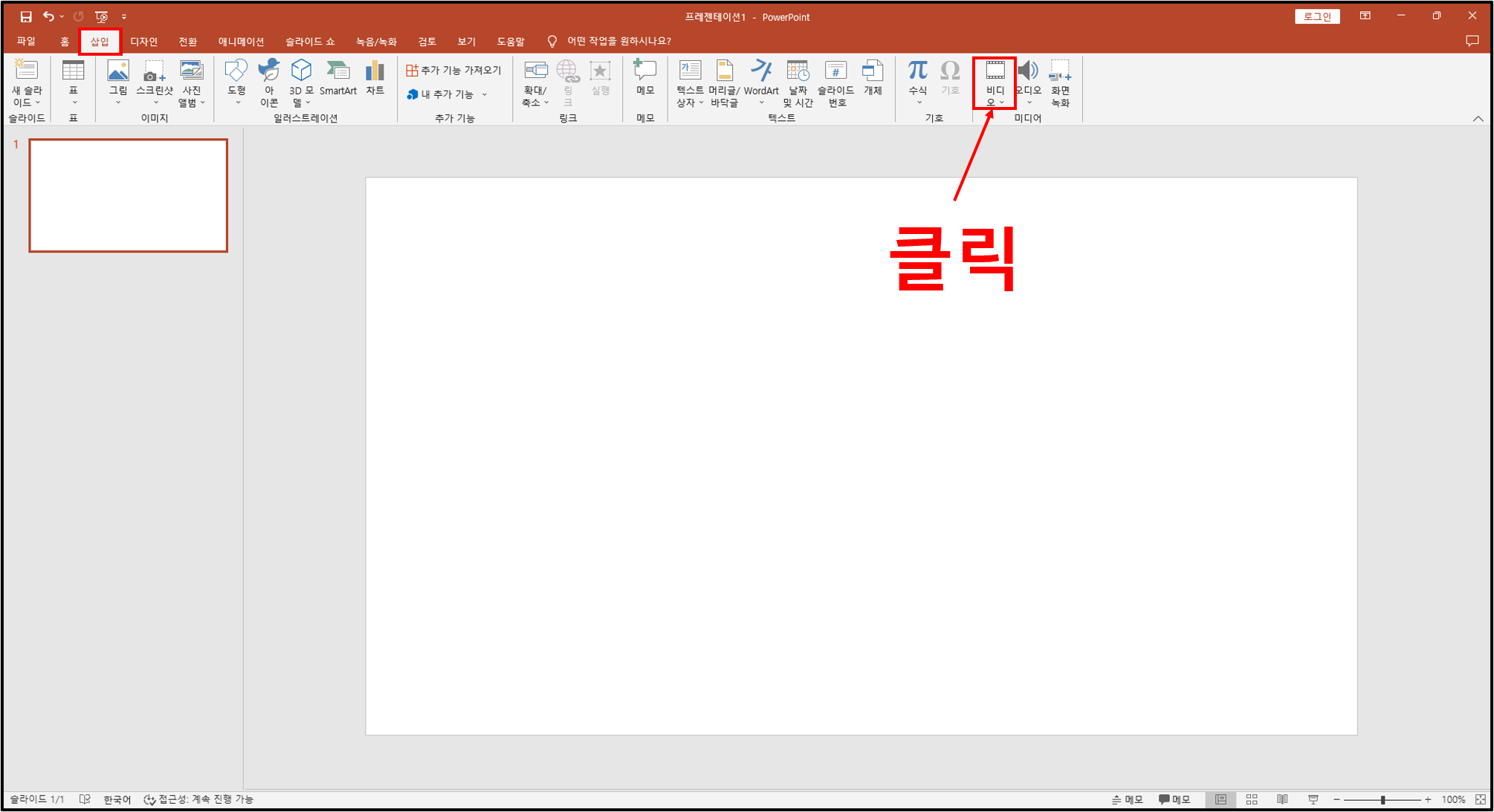Click the zoom slider in status bar
Image resolution: width=1494 pixels, height=812 pixels.
pos(1383,800)
